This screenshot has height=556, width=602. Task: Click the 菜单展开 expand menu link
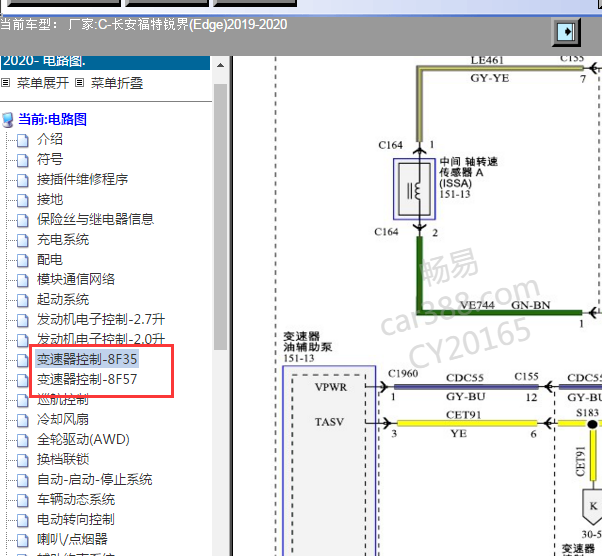[43, 83]
